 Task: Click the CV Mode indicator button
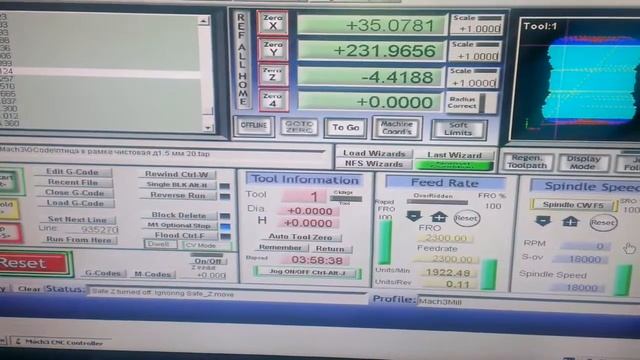point(207,246)
